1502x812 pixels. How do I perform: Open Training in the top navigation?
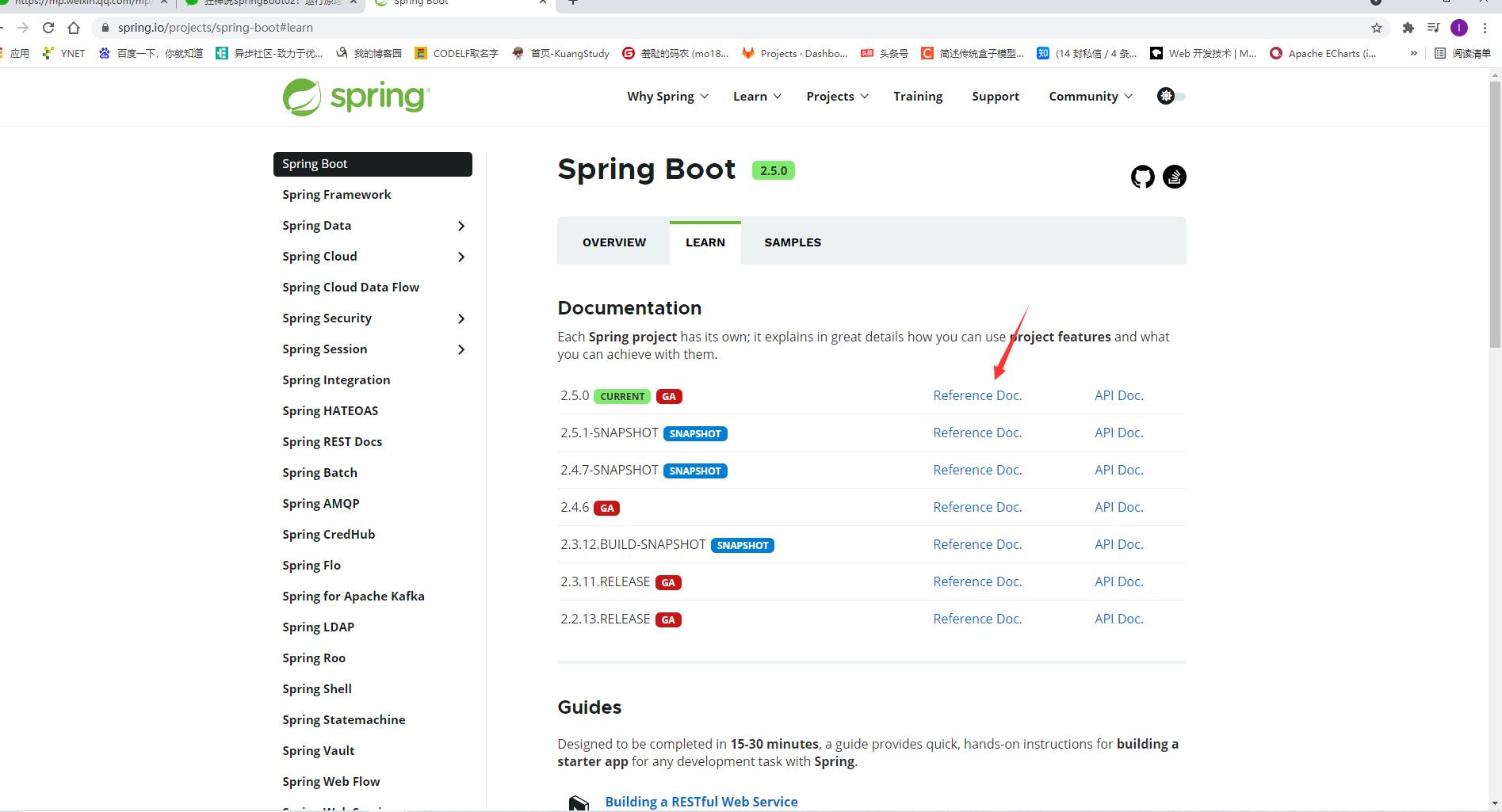[918, 97]
